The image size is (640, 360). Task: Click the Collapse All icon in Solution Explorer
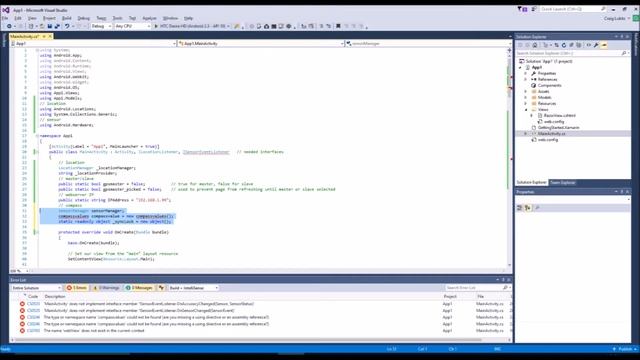click(x=571, y=45)
